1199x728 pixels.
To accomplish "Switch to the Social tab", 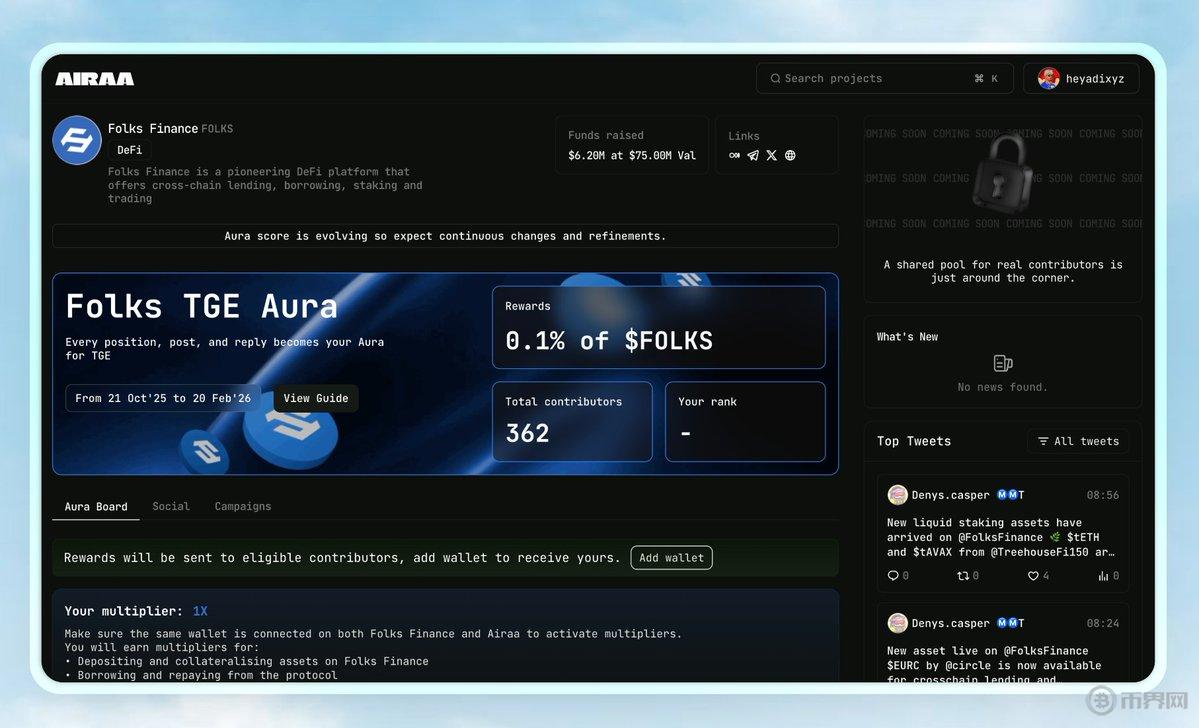I will point(171,507).
